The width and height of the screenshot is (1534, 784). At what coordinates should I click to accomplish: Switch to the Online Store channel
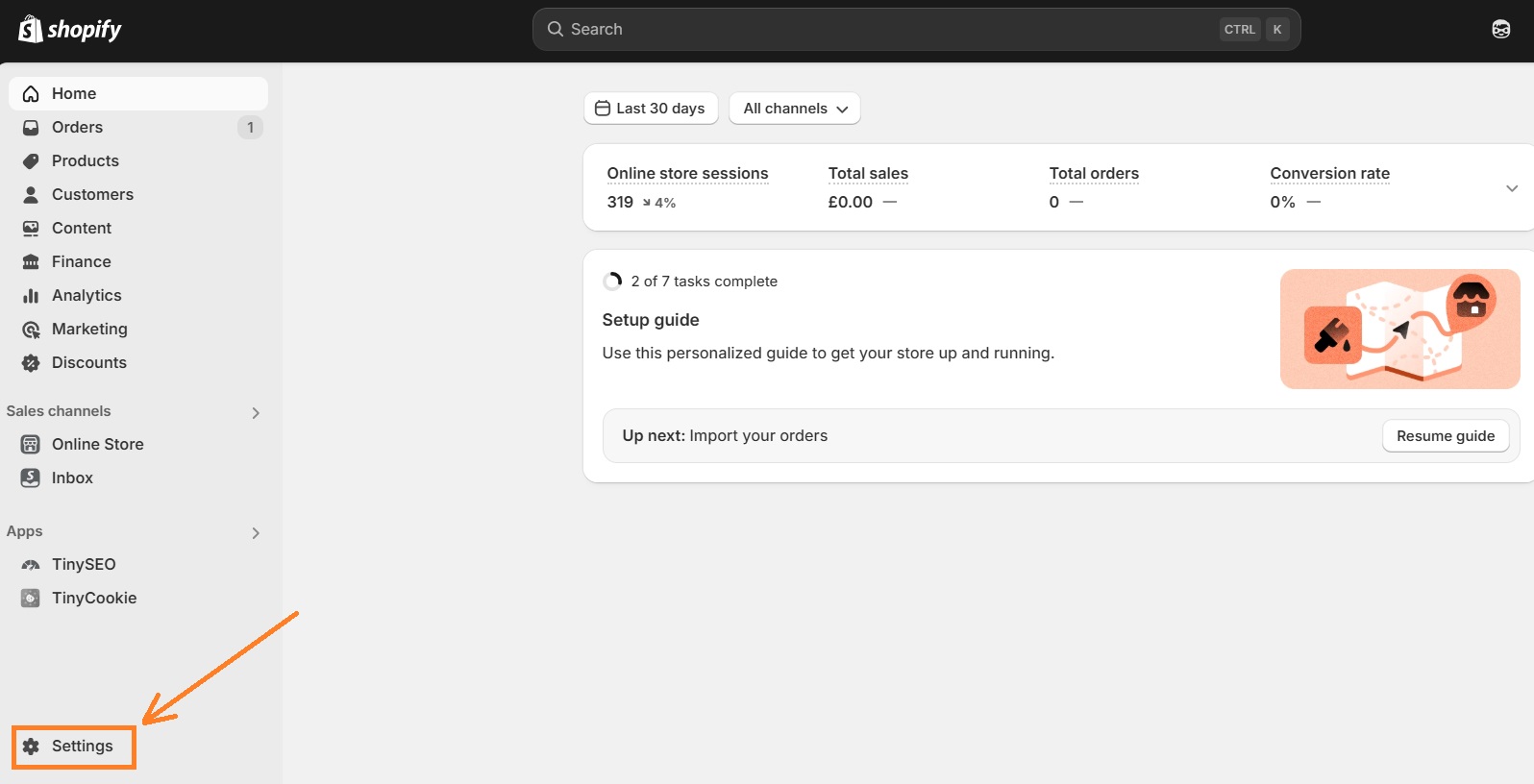click(x=96, y=444)
